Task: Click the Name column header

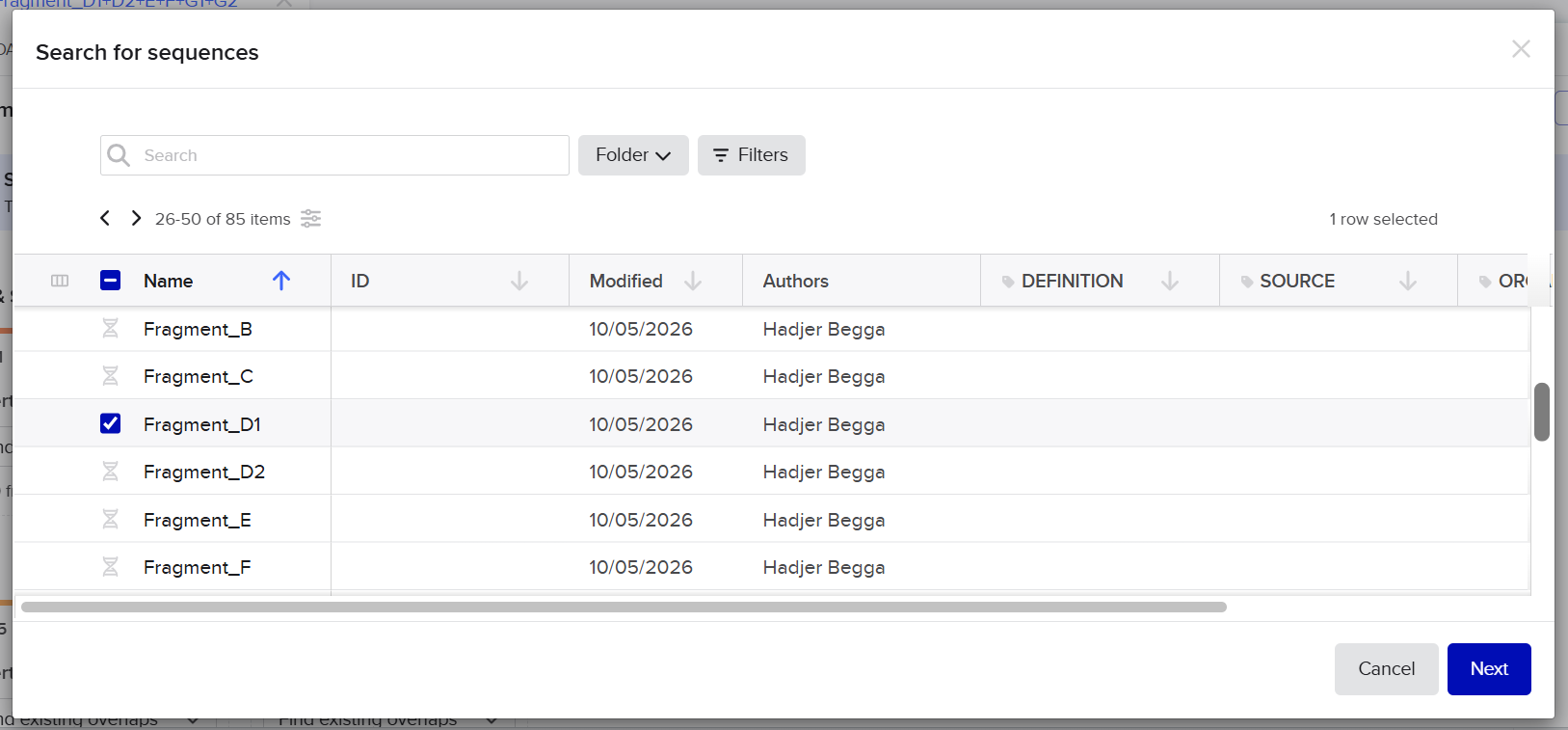Action: 169,281
